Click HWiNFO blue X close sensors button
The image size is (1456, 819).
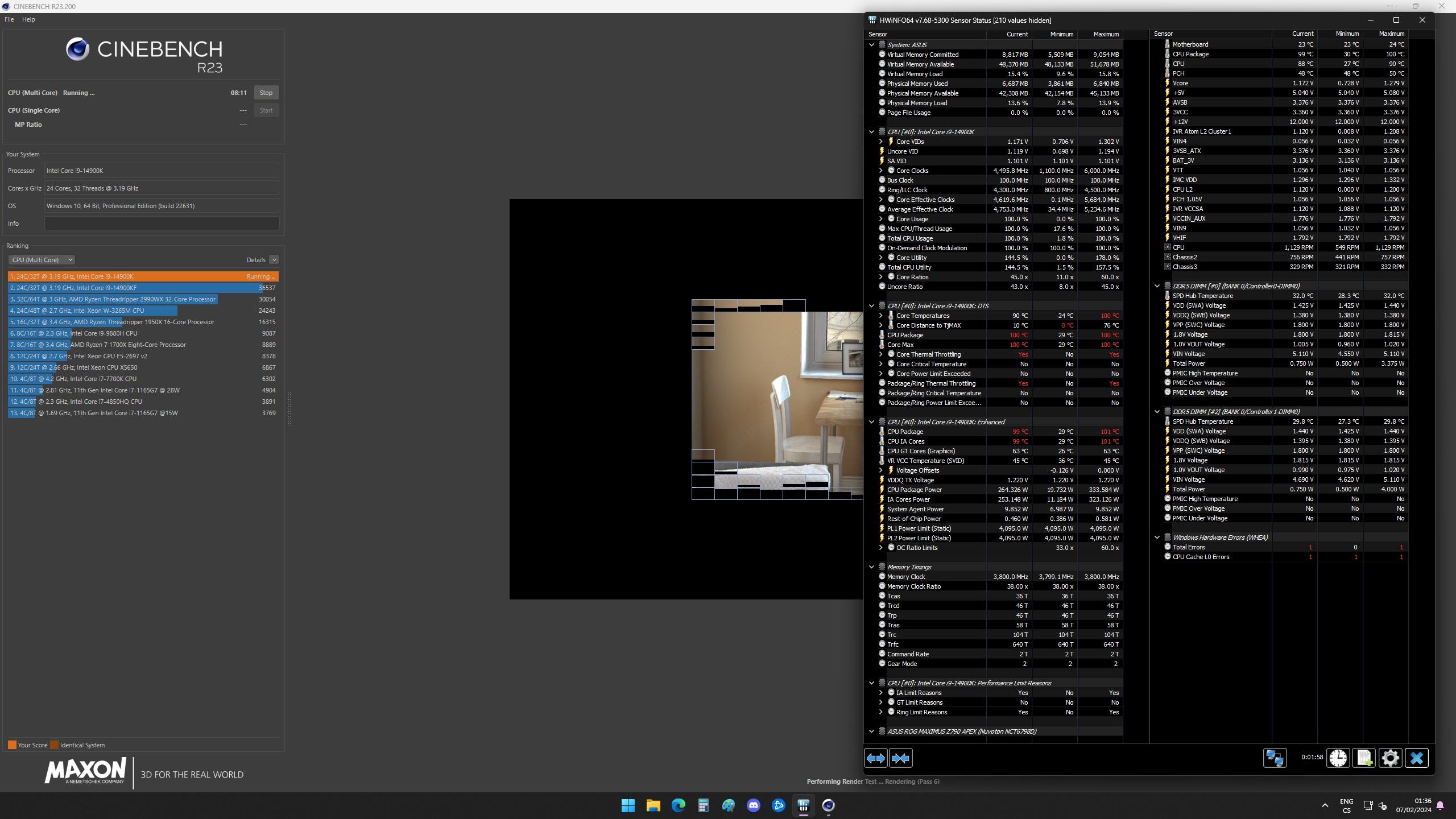(x=1417, y=758)
